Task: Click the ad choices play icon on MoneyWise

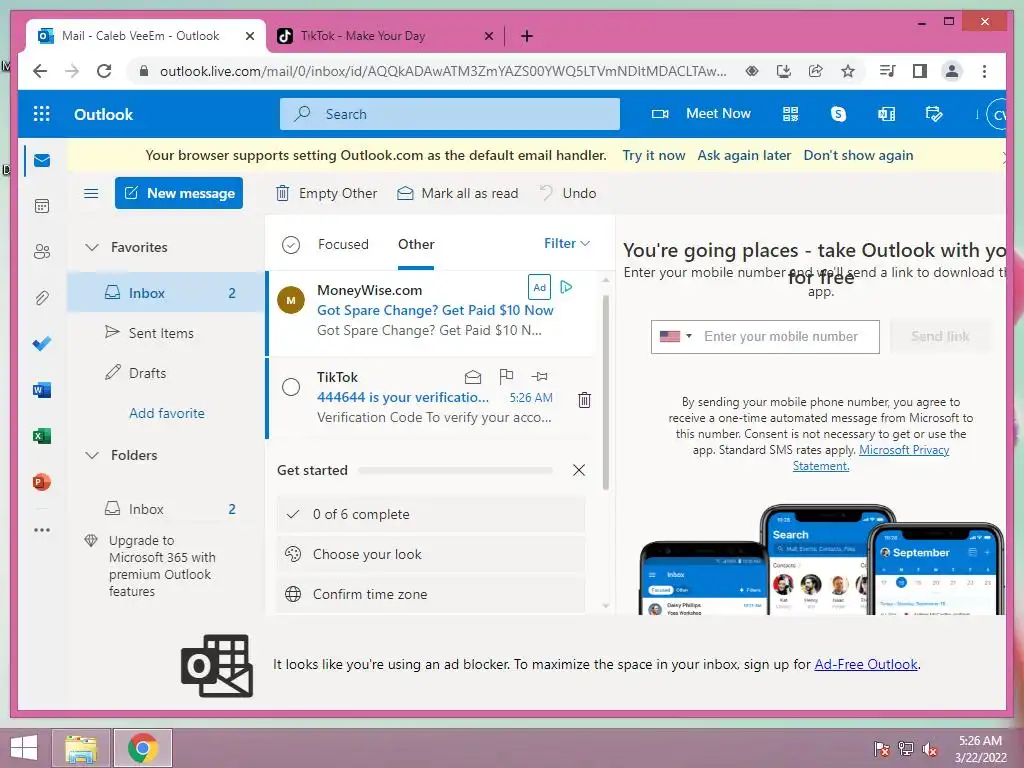Action: pos(566,287)
